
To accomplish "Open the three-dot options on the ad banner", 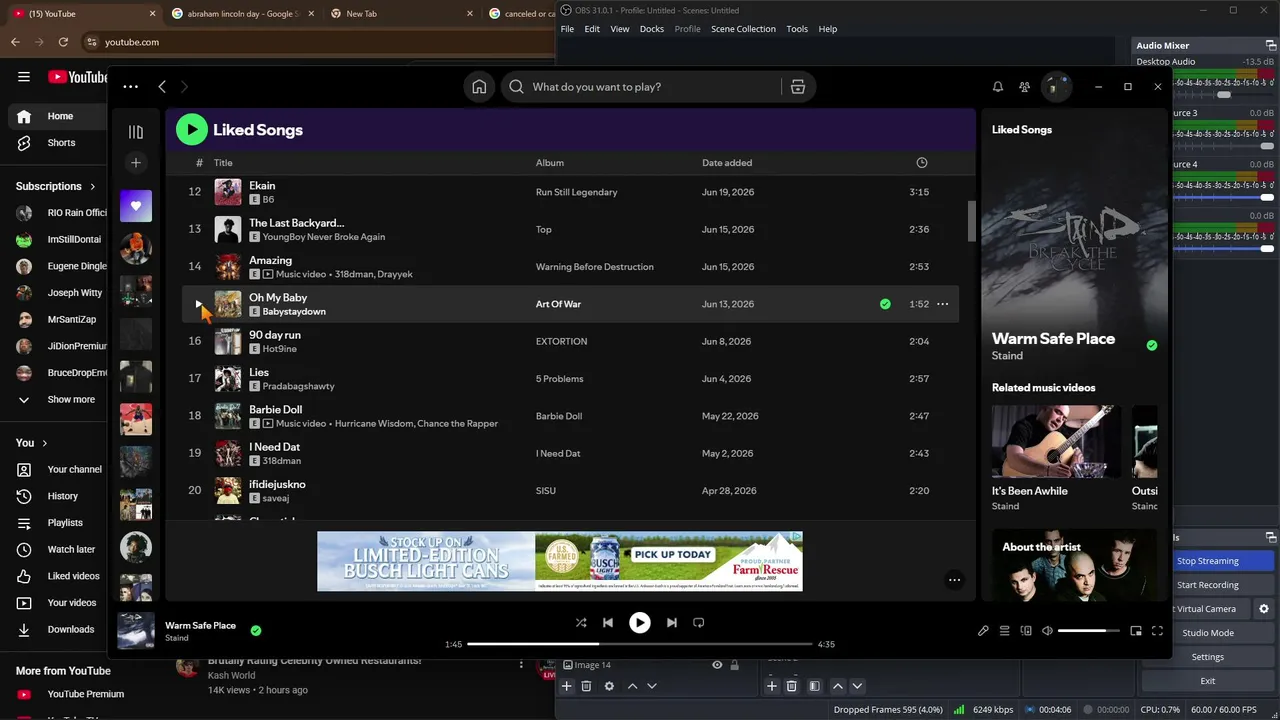I will click(954, 580).
